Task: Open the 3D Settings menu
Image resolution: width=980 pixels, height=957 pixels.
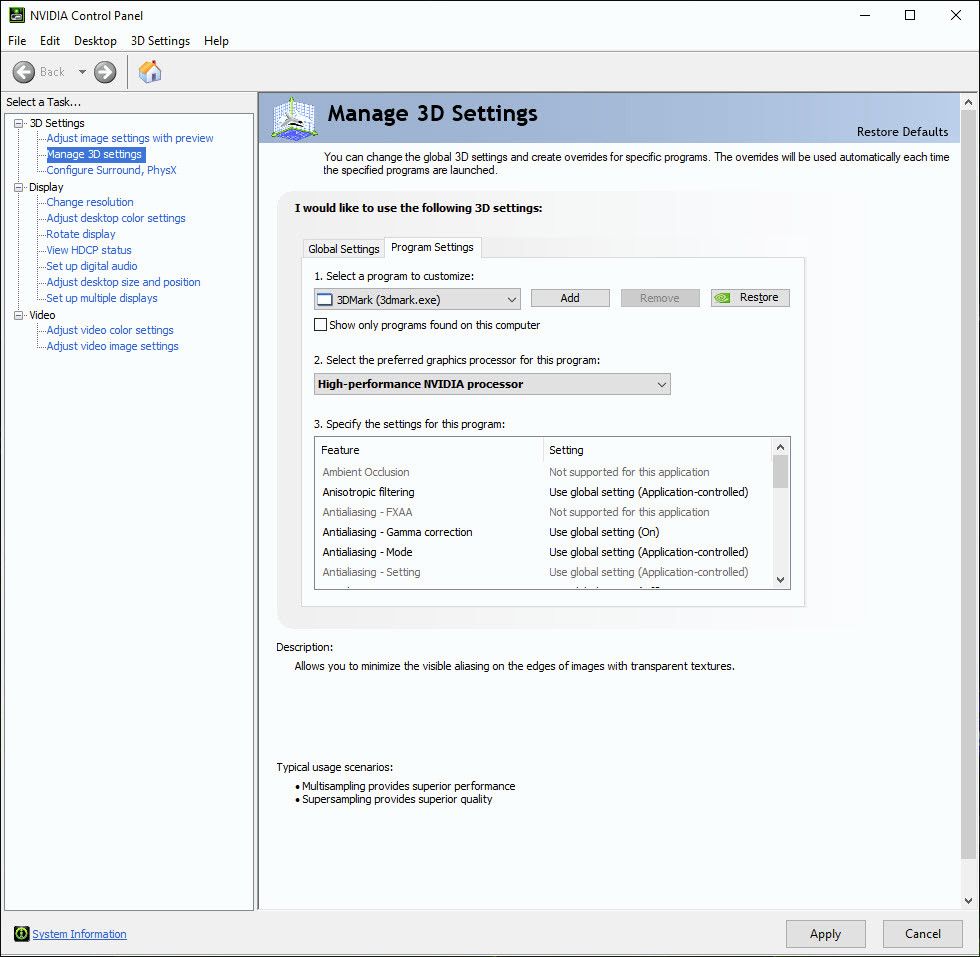Action: coord(160,41)
